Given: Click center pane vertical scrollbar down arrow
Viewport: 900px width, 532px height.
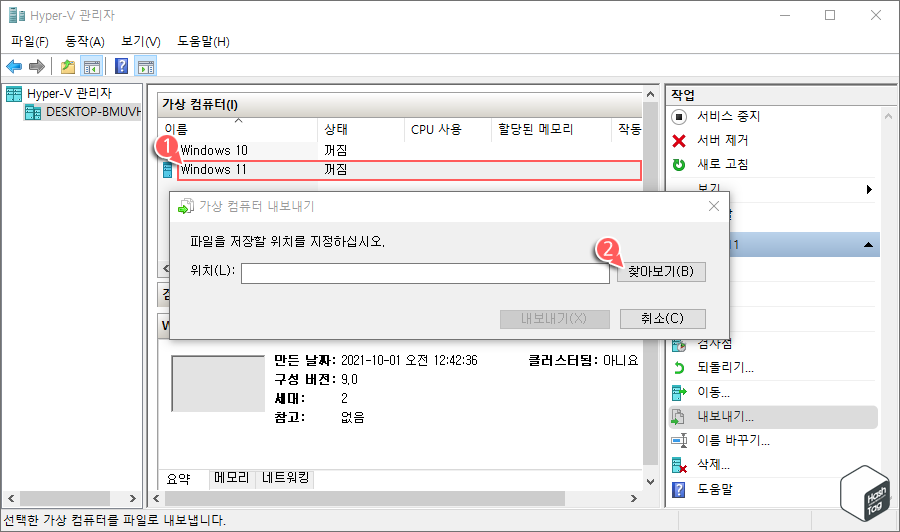Looking at the screenshot, I should (x=650, y=482).
